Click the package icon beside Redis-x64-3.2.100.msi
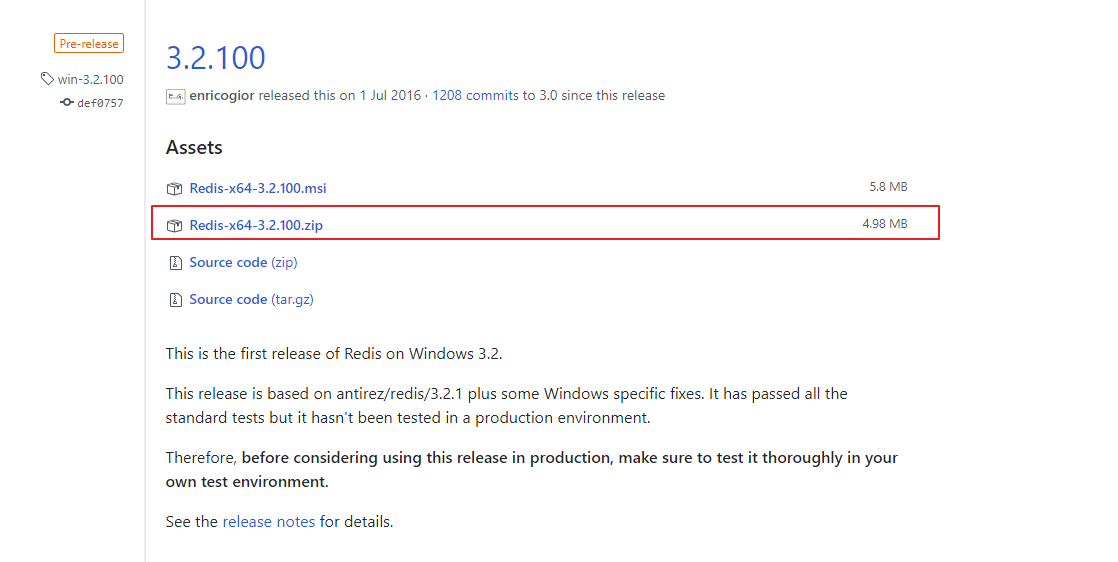The image size is (1118, 562). tap(174, 188)
